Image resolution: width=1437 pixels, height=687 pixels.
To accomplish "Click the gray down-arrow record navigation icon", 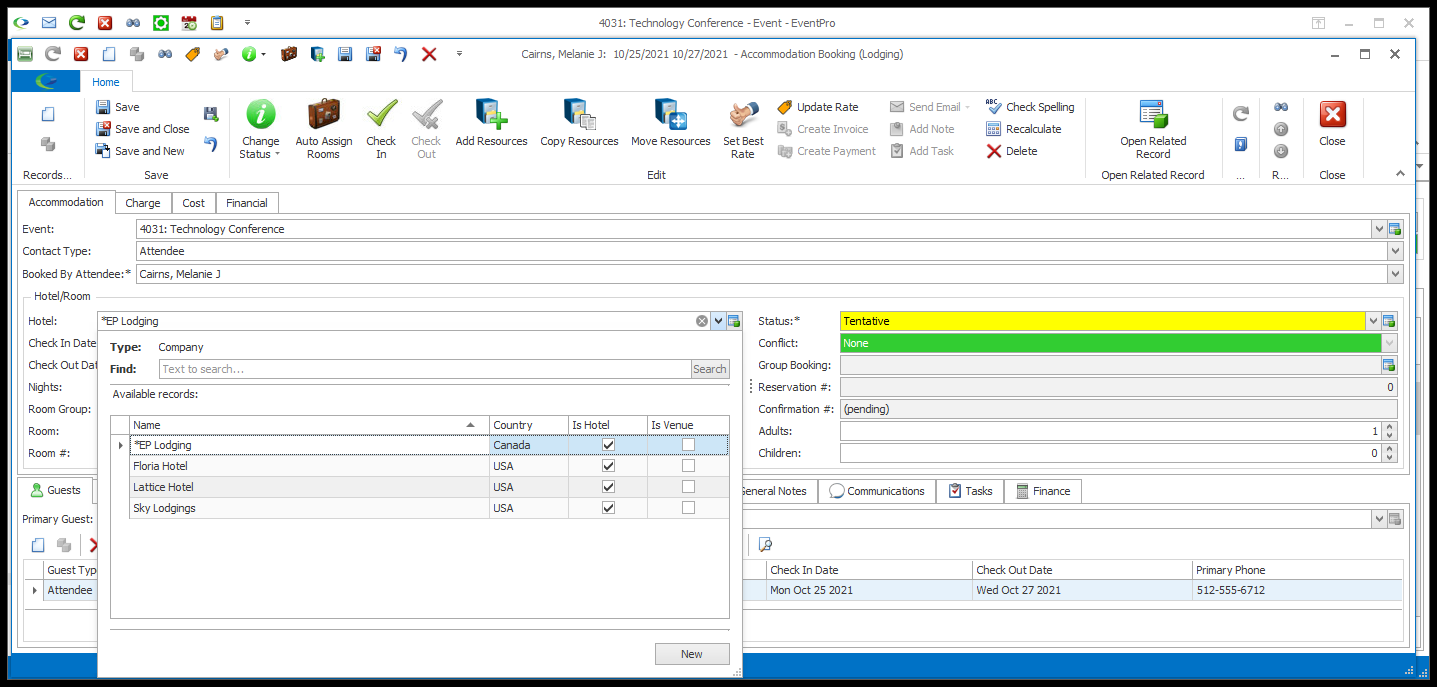I will (x=1281, y=151).
